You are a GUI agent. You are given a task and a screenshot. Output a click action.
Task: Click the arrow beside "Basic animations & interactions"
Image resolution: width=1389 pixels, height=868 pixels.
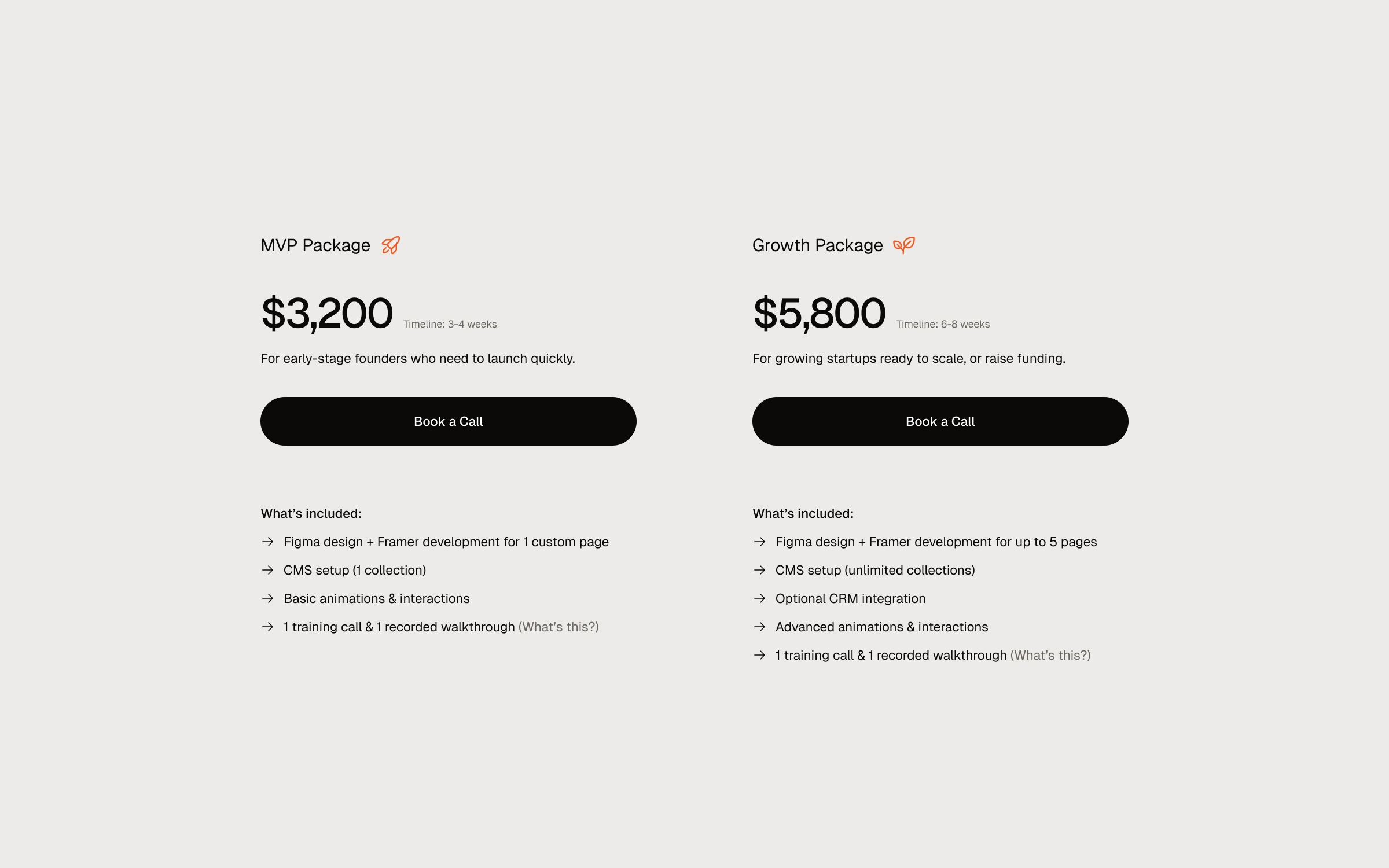[267, 598]
